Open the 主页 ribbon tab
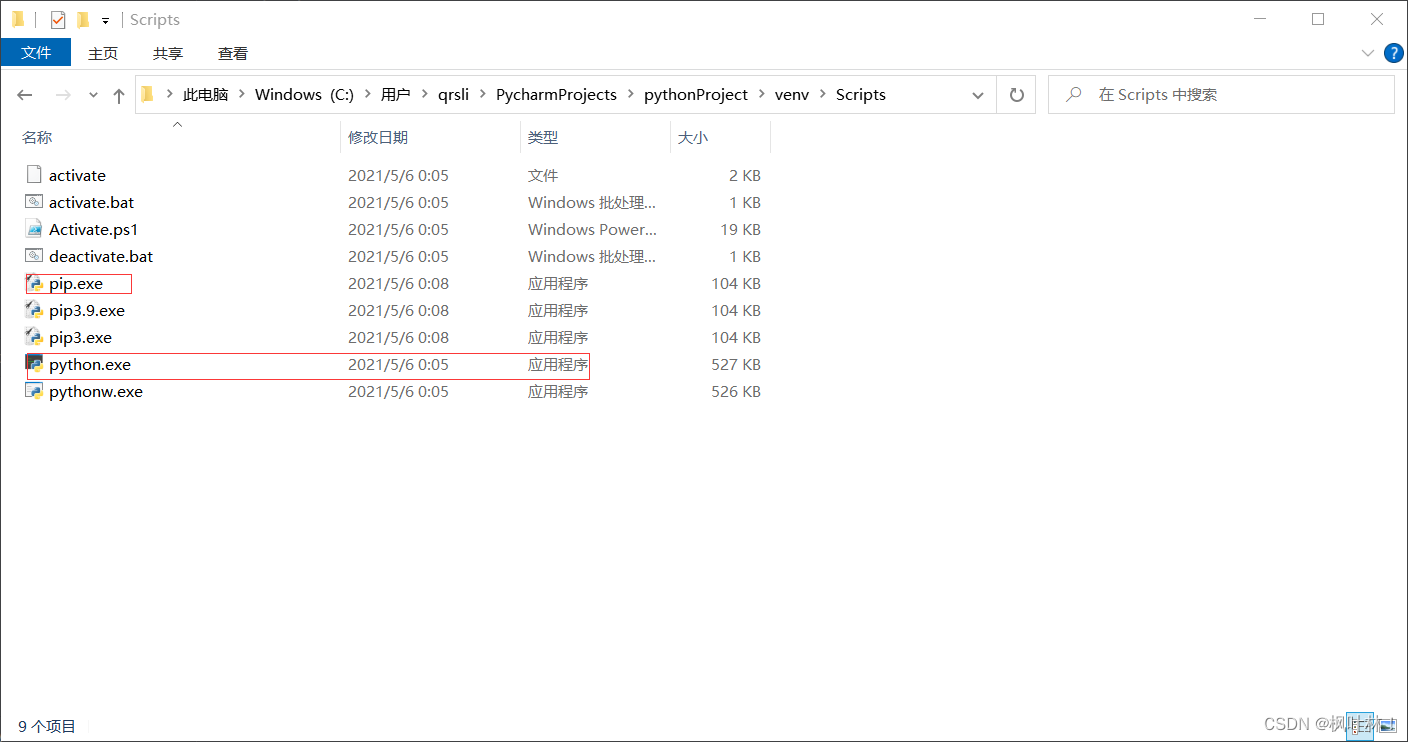The height and width of the screenshot is (742, 1408). click(x=103, y=53)
